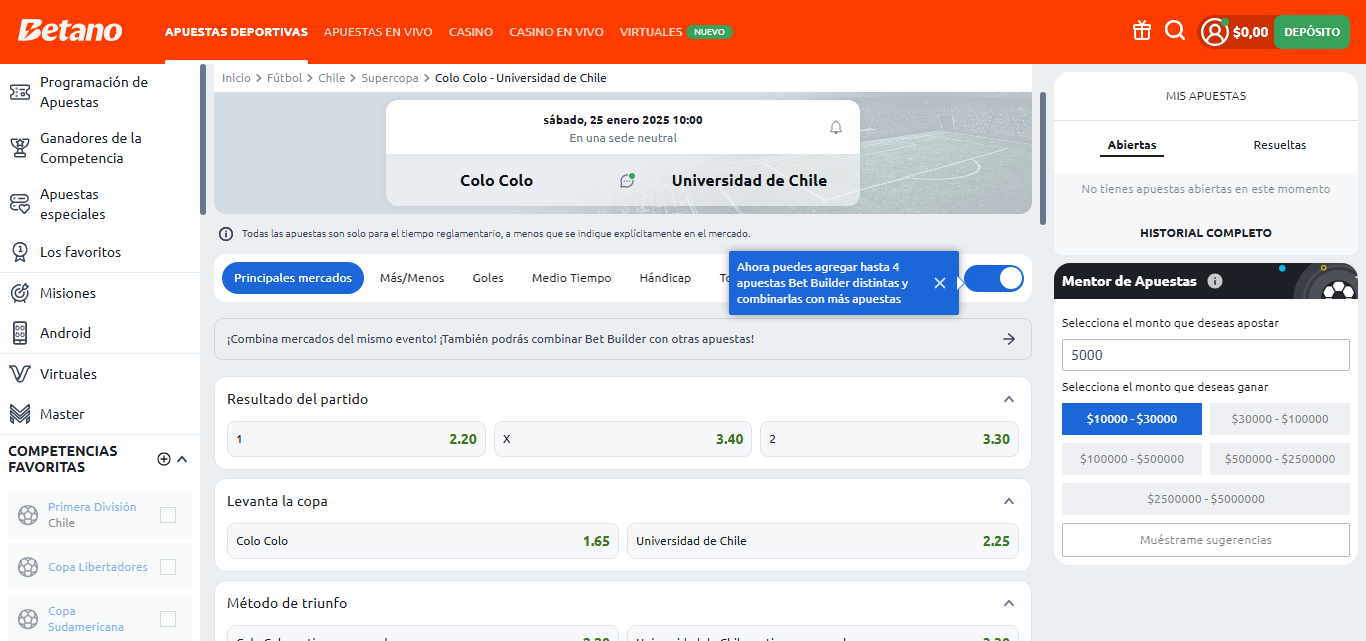Click the Android phone icon
Image resolution: width=1366 pixels, height=641 pixels.
19,333
